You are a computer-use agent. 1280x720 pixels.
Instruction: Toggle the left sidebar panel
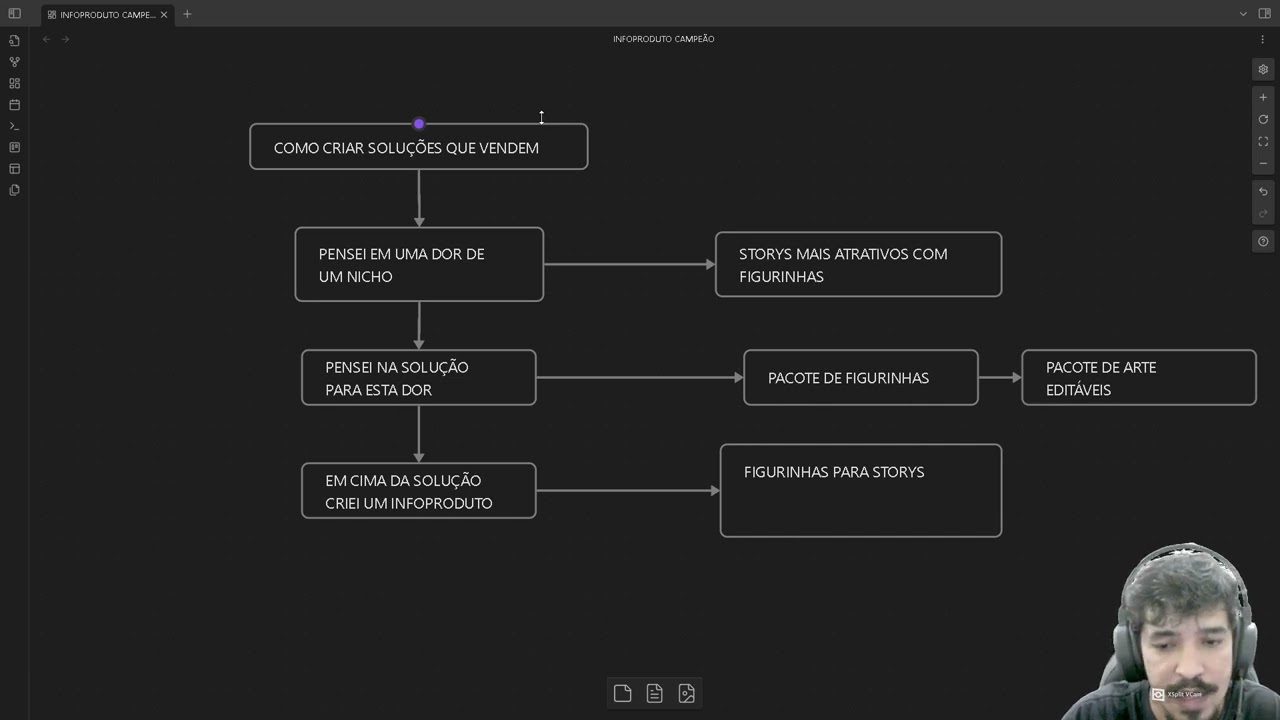pos(14,14)
